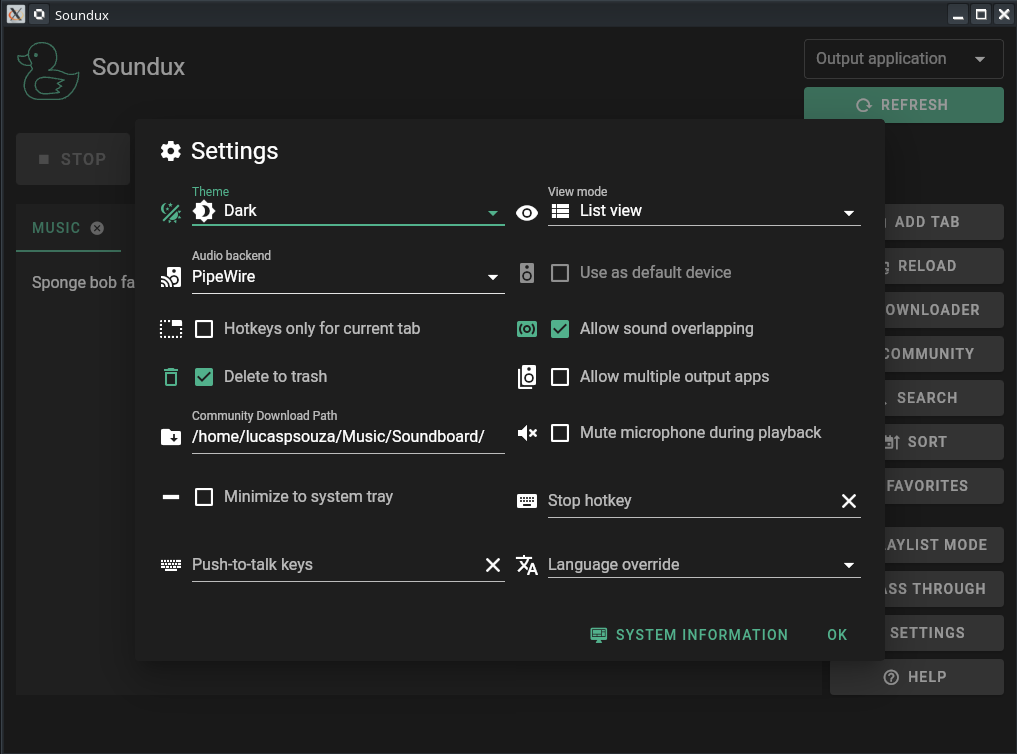This screenshot has height=754, width=1017.
Task: Click the translate icon beside Language override
Action: pyautogui.click(x=527, y=565)
